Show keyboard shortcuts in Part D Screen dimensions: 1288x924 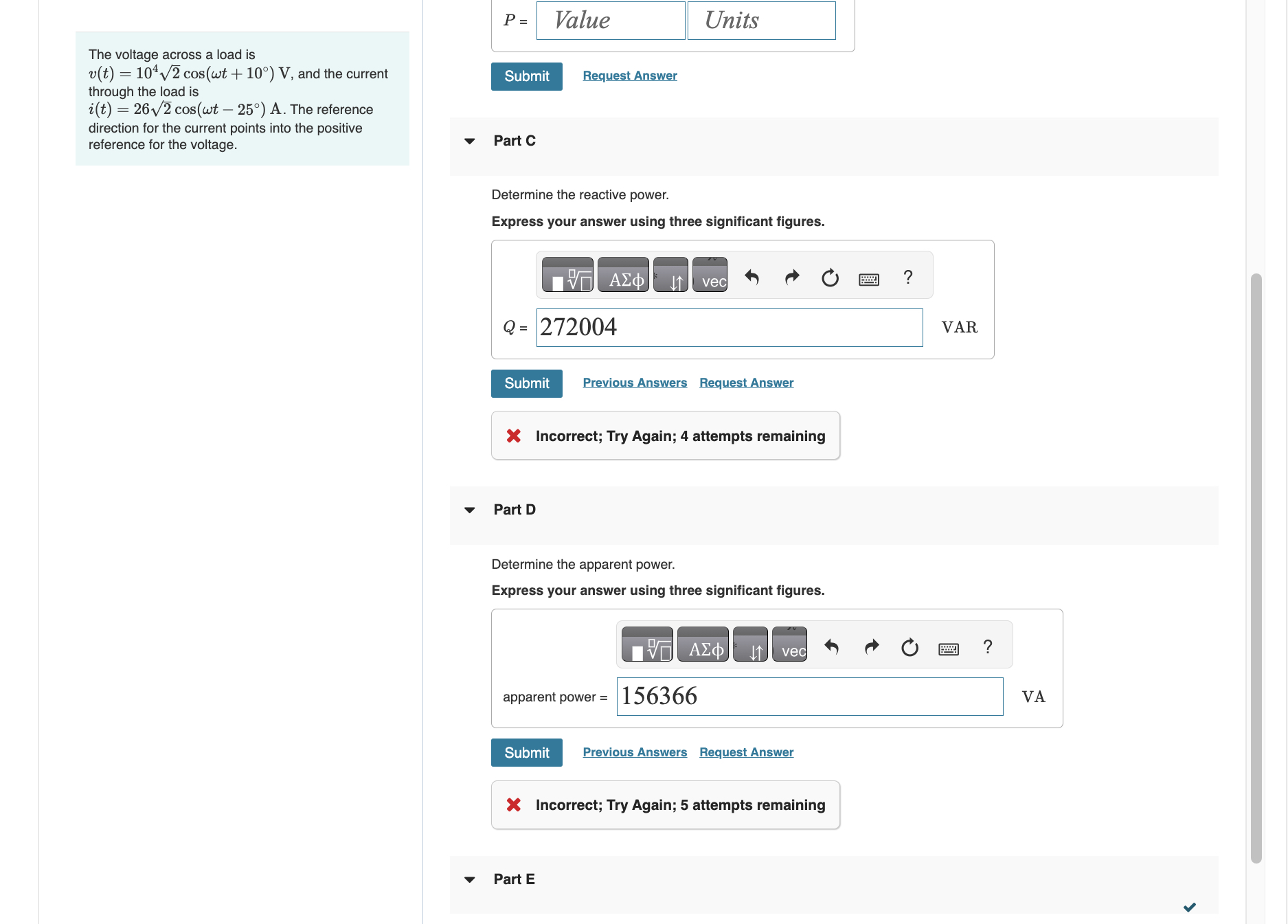pos(949,649)
